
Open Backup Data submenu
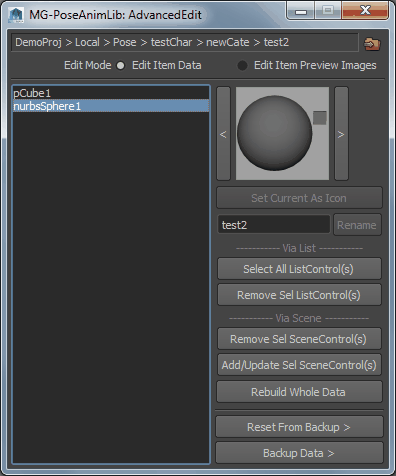(299, 453)
